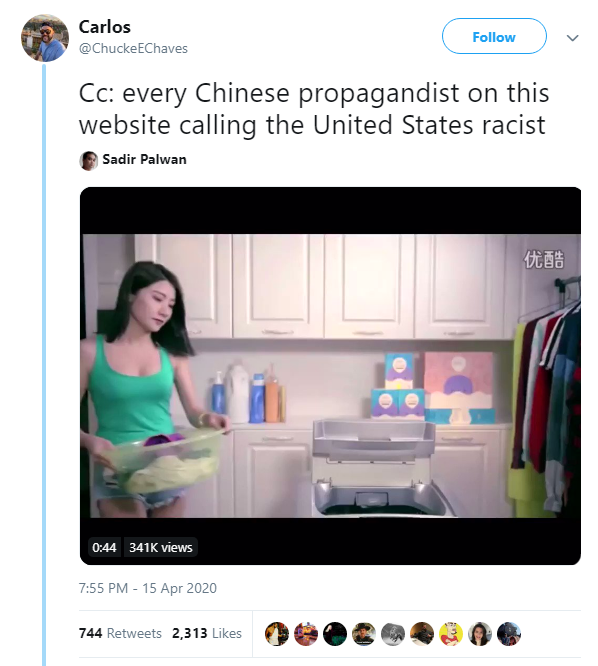Play the embedded laundry video
Screen dimensions: 598x666
tap(330, 375)
